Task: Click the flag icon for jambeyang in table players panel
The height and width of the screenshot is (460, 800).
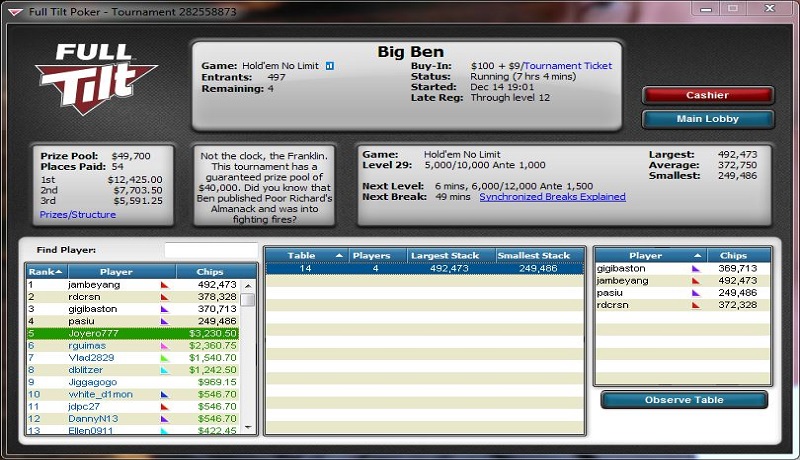Action: tap(695, 281)
